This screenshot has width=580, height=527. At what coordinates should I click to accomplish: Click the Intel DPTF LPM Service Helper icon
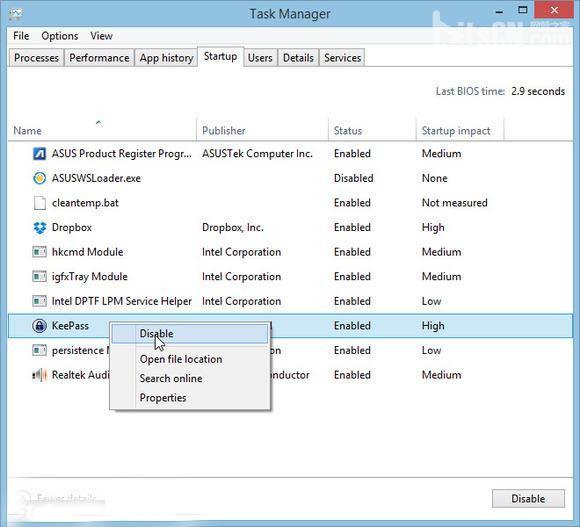pyautogui.click(x=40, y=301)
